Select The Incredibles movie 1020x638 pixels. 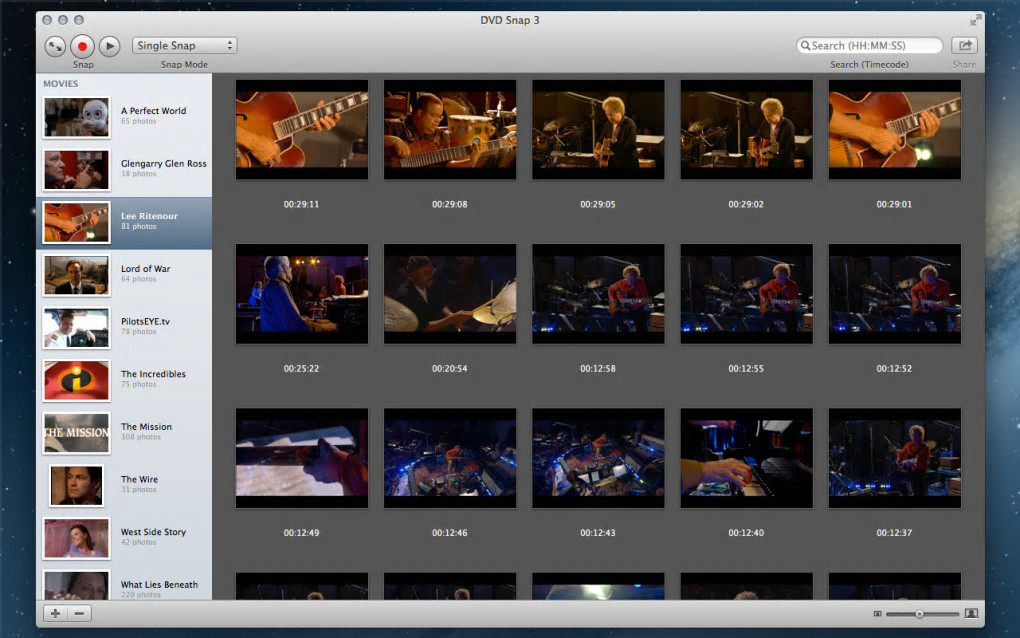click(124, 381)
